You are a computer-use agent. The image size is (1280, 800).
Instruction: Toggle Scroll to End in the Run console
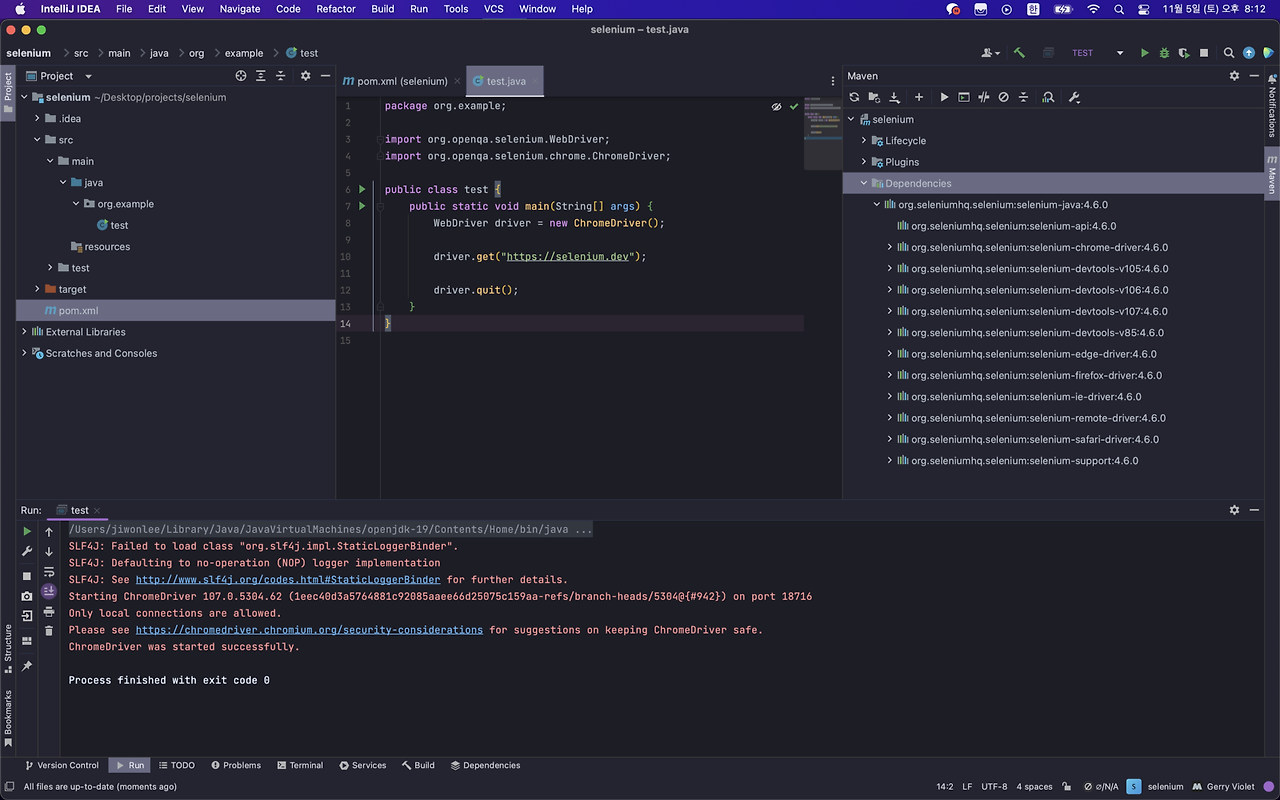pyautogui.click(x=48, y=591)
